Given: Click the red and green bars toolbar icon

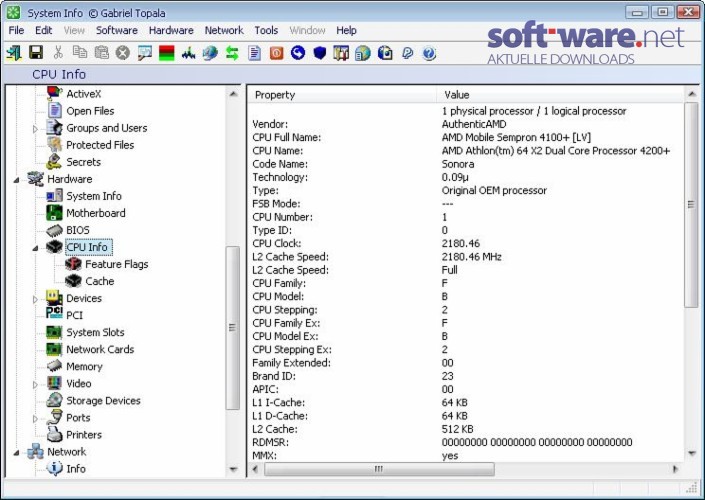Looking at the screenshot, I should click(x=166, y=53).
